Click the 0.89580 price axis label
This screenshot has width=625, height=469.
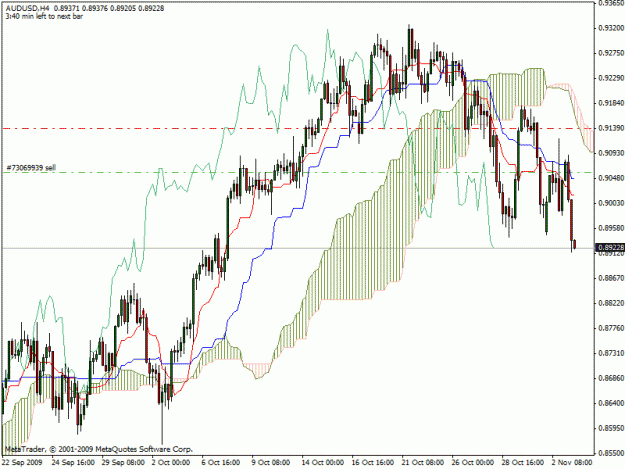[x=611, y=228]
